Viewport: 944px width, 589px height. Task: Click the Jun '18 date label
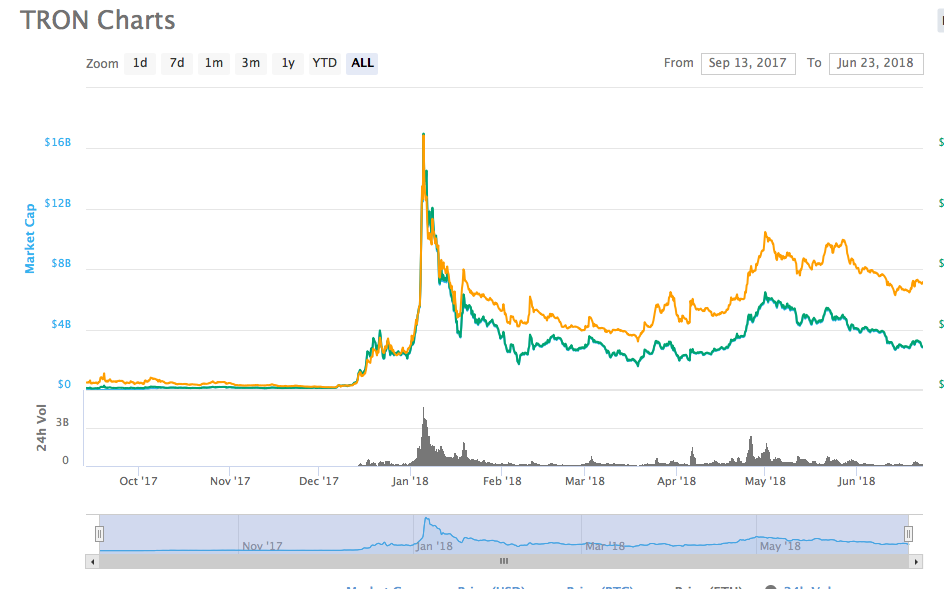click(856, 481)
